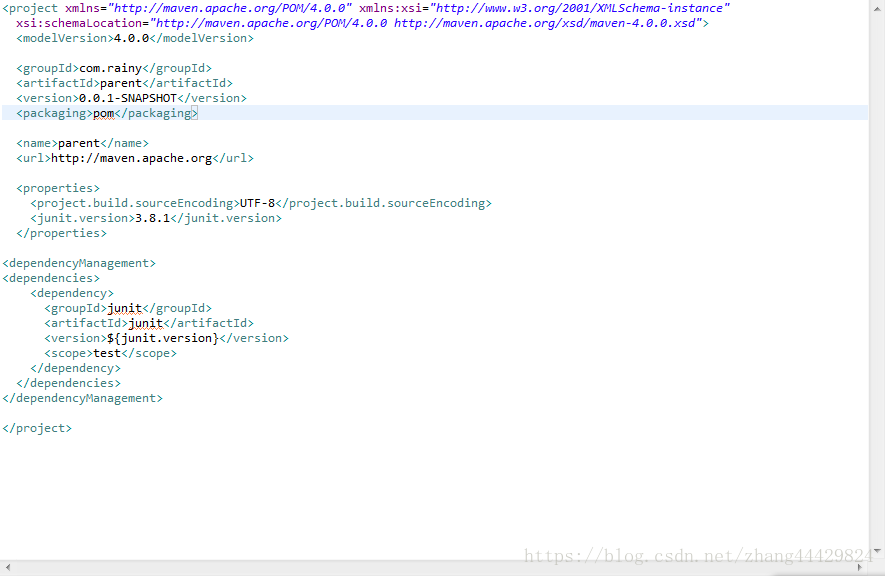
Task: Click the sourceEncoding value UTF-8
Action: click(x=257, y=203)
